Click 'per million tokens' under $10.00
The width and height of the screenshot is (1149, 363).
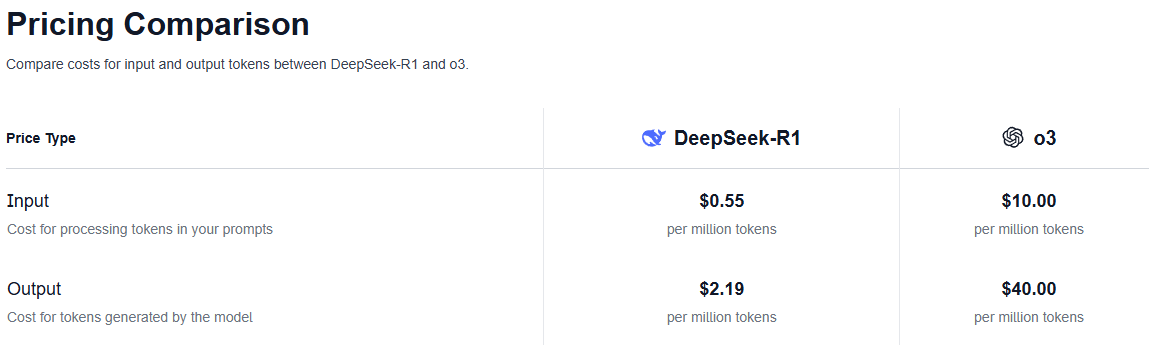click(1029, 230)
